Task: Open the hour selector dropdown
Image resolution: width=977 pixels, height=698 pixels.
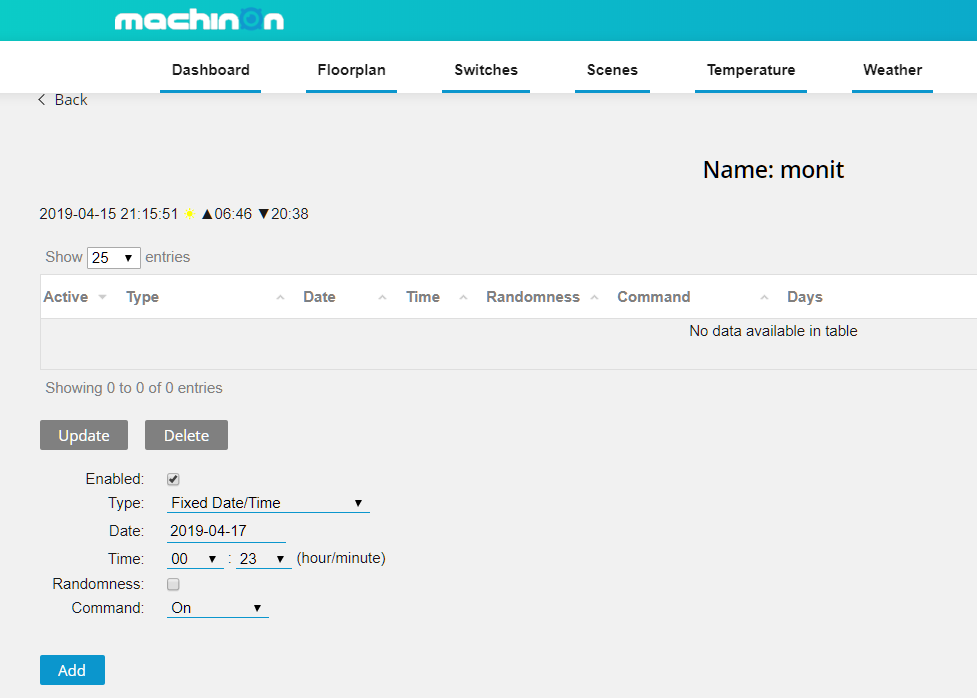Action: coord(195,559)
